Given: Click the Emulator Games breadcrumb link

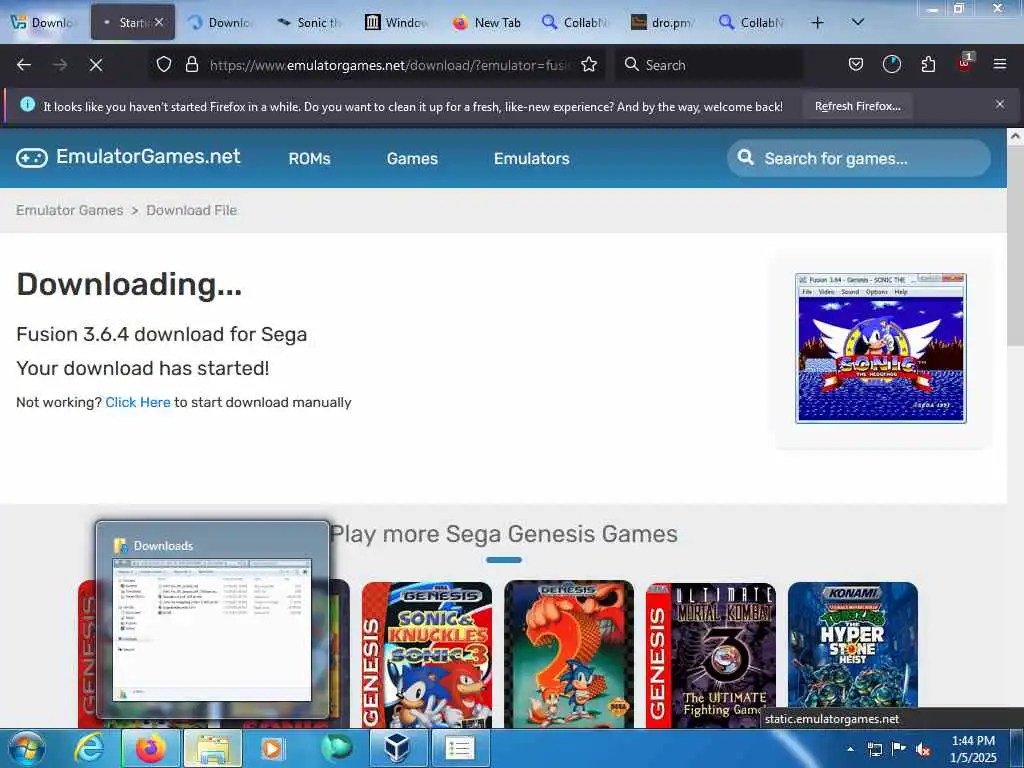Looking at the screenshot, I should (70, 210).
